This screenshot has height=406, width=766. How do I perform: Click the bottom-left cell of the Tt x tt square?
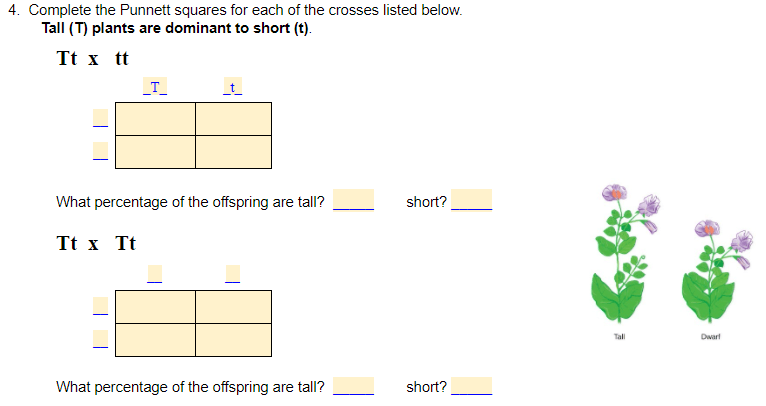(155, 151)
